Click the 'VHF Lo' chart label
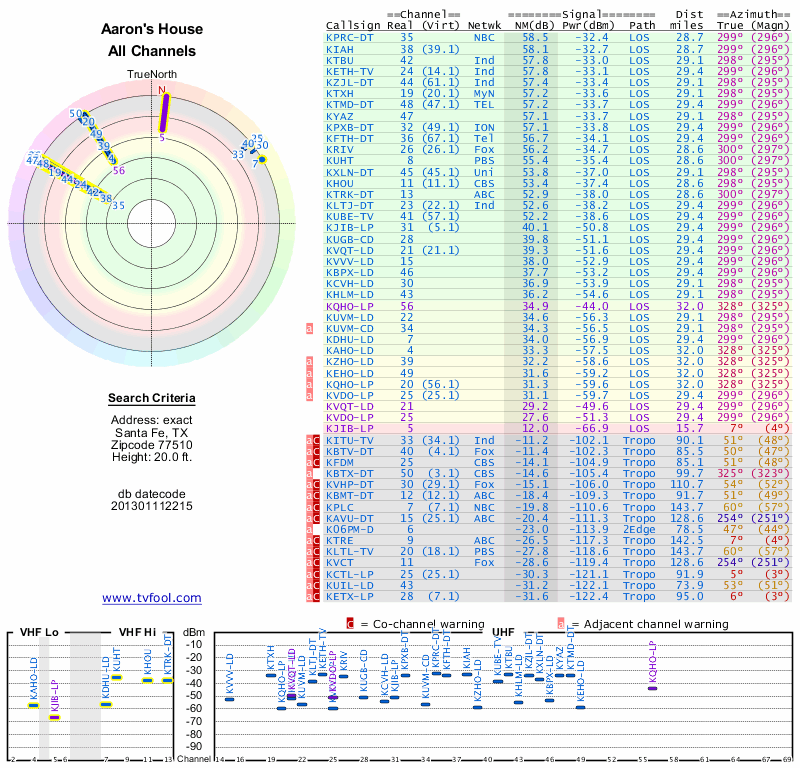 (x=39, y=632)
